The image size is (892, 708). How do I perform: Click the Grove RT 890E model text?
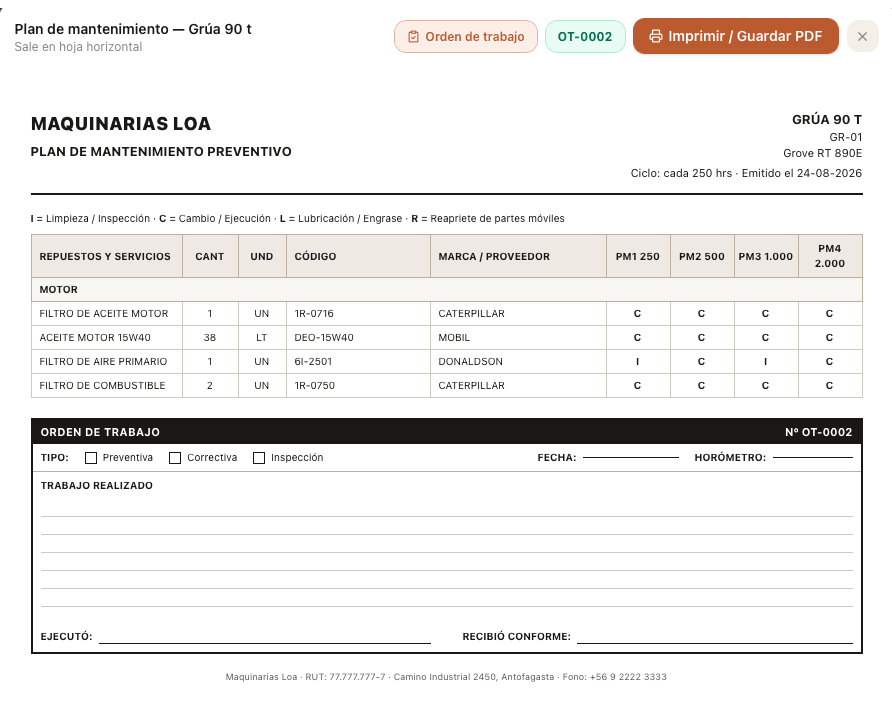[823, 154]
